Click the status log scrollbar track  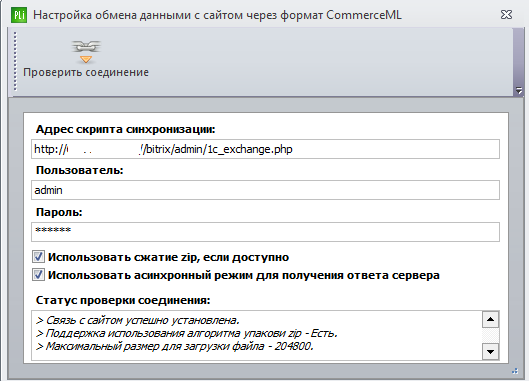pos(490,335)
